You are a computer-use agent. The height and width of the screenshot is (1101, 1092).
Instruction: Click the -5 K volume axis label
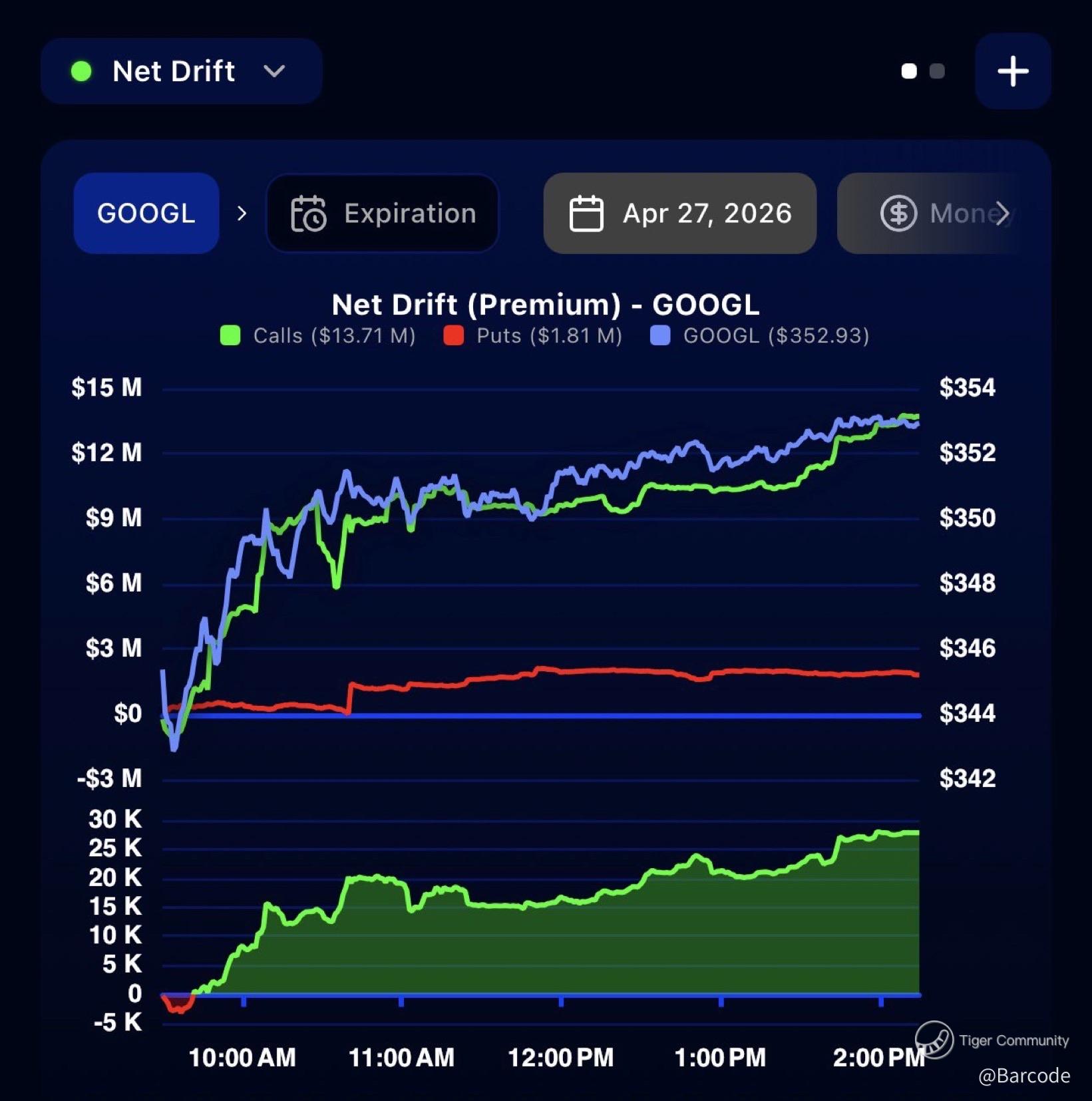(x=118, y=1022)
